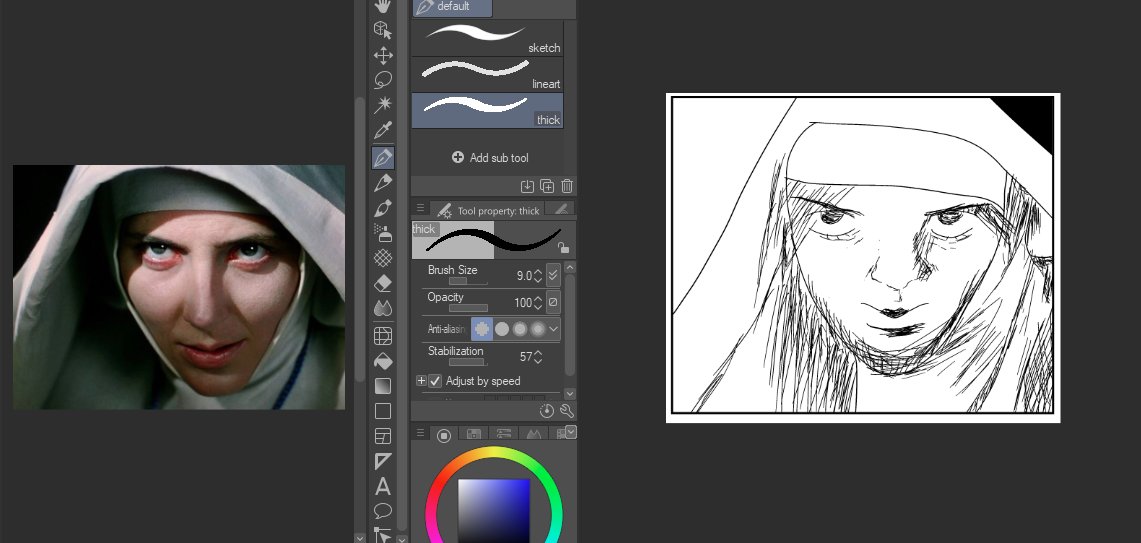Open the Color Wheel tab
1141x543 pixels.
pyautogui.click(x=444, y=435)
